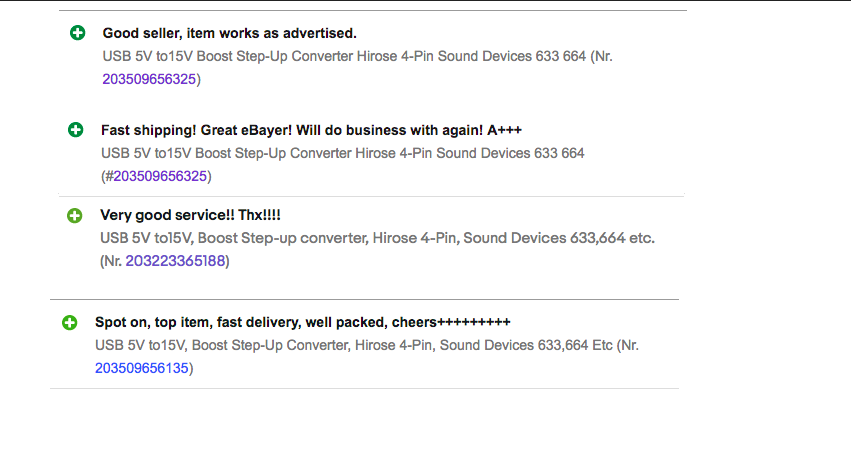The width and height of the screenshot is (851, 460).
Task: Click the "A+++" text in second review
Action: (x=504, y=130)
